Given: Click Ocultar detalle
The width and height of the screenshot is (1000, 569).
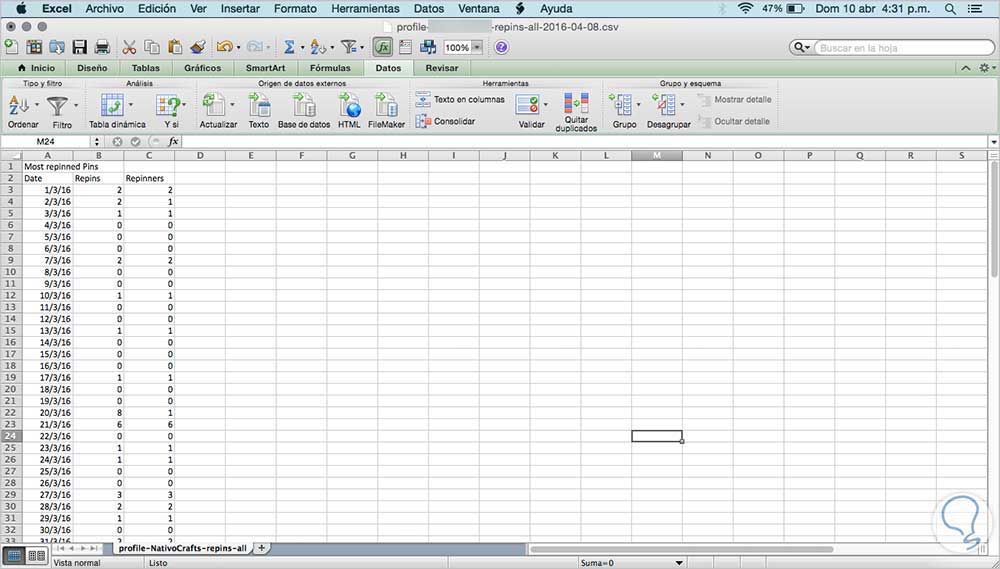Looking at the screenshot, I should tap(733, 121).
